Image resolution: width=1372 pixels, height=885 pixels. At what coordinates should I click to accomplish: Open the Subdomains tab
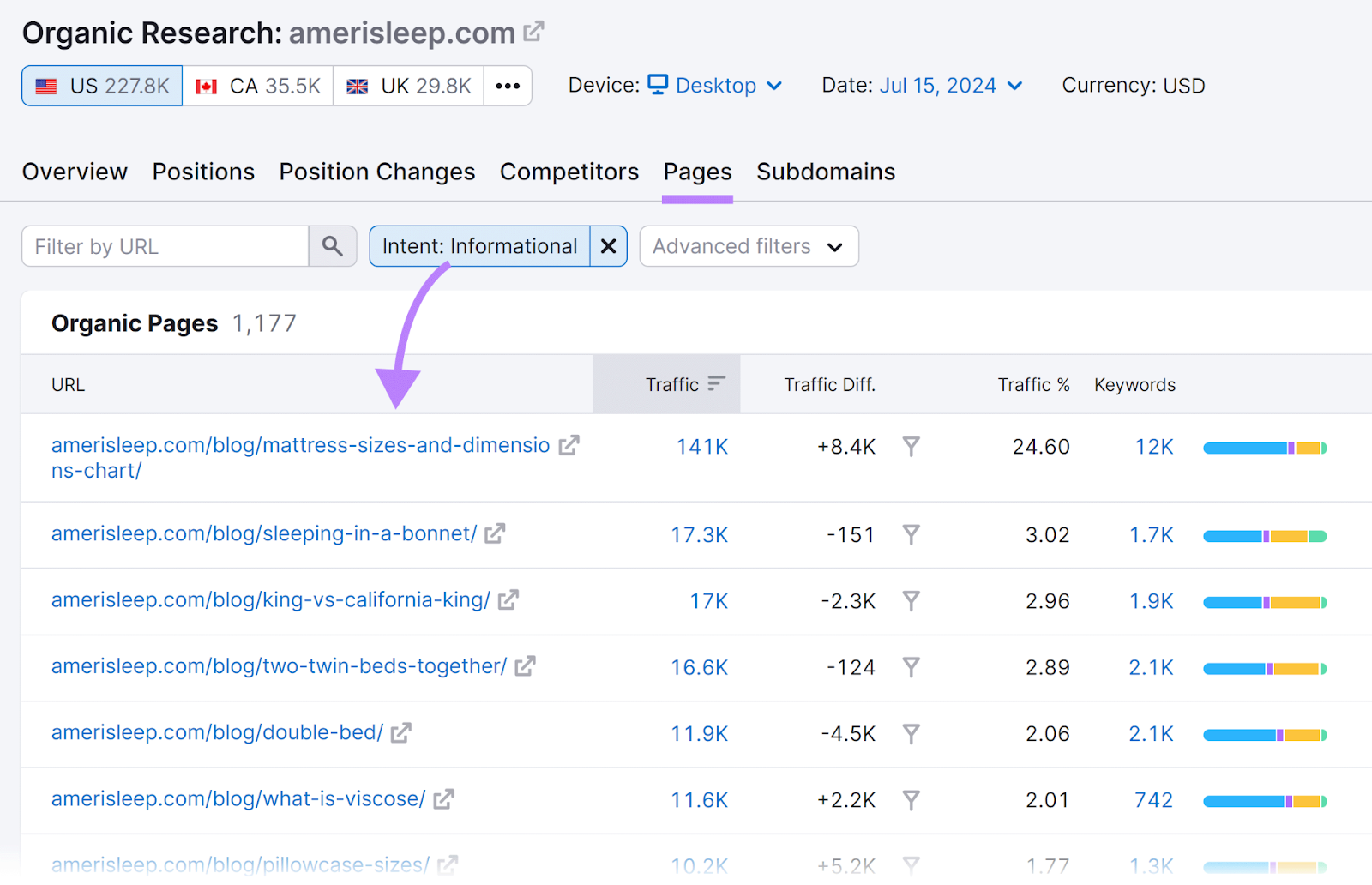click(x=825, y=172)
